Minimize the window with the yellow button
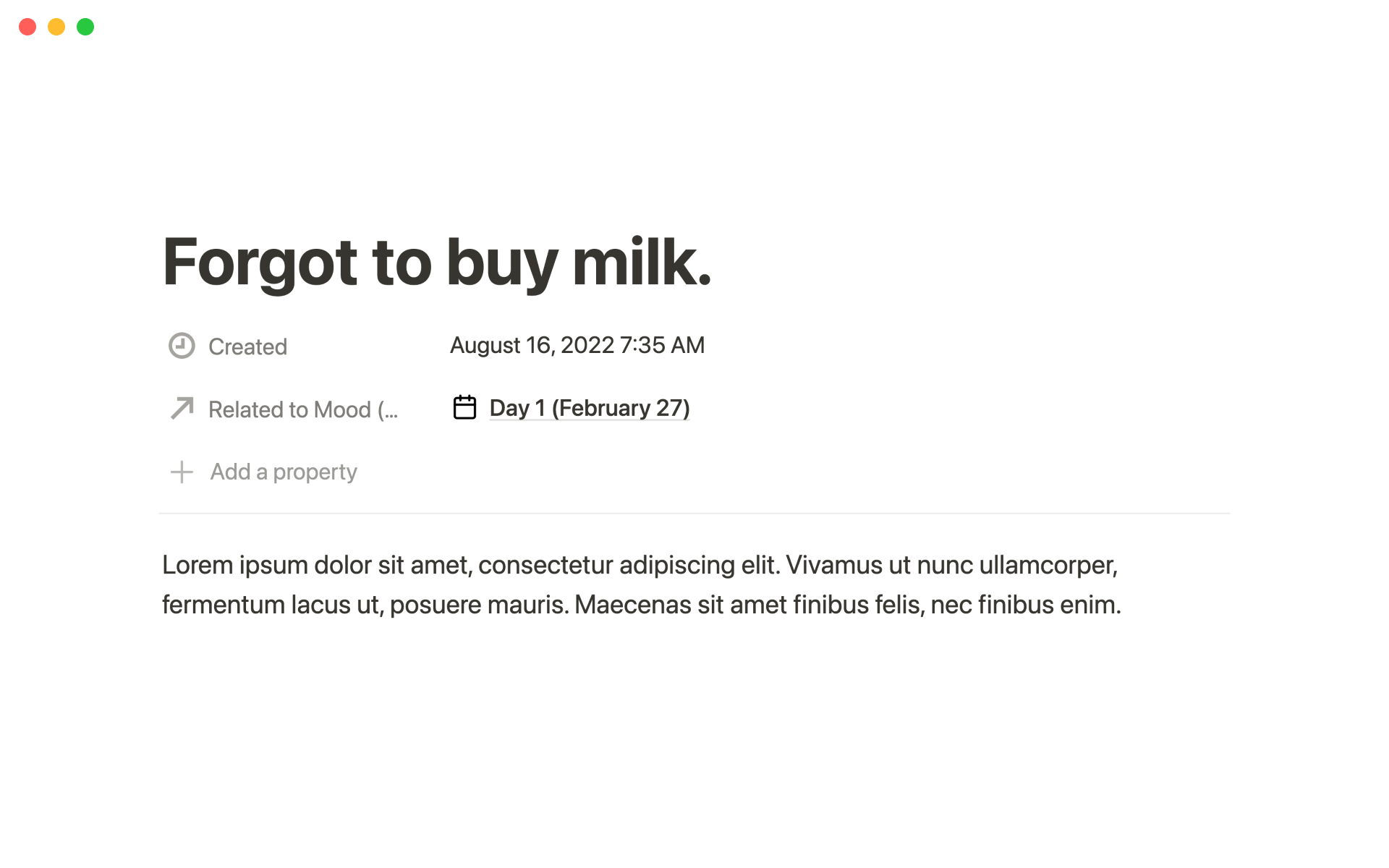1389x868 pixels. (56, 27)
